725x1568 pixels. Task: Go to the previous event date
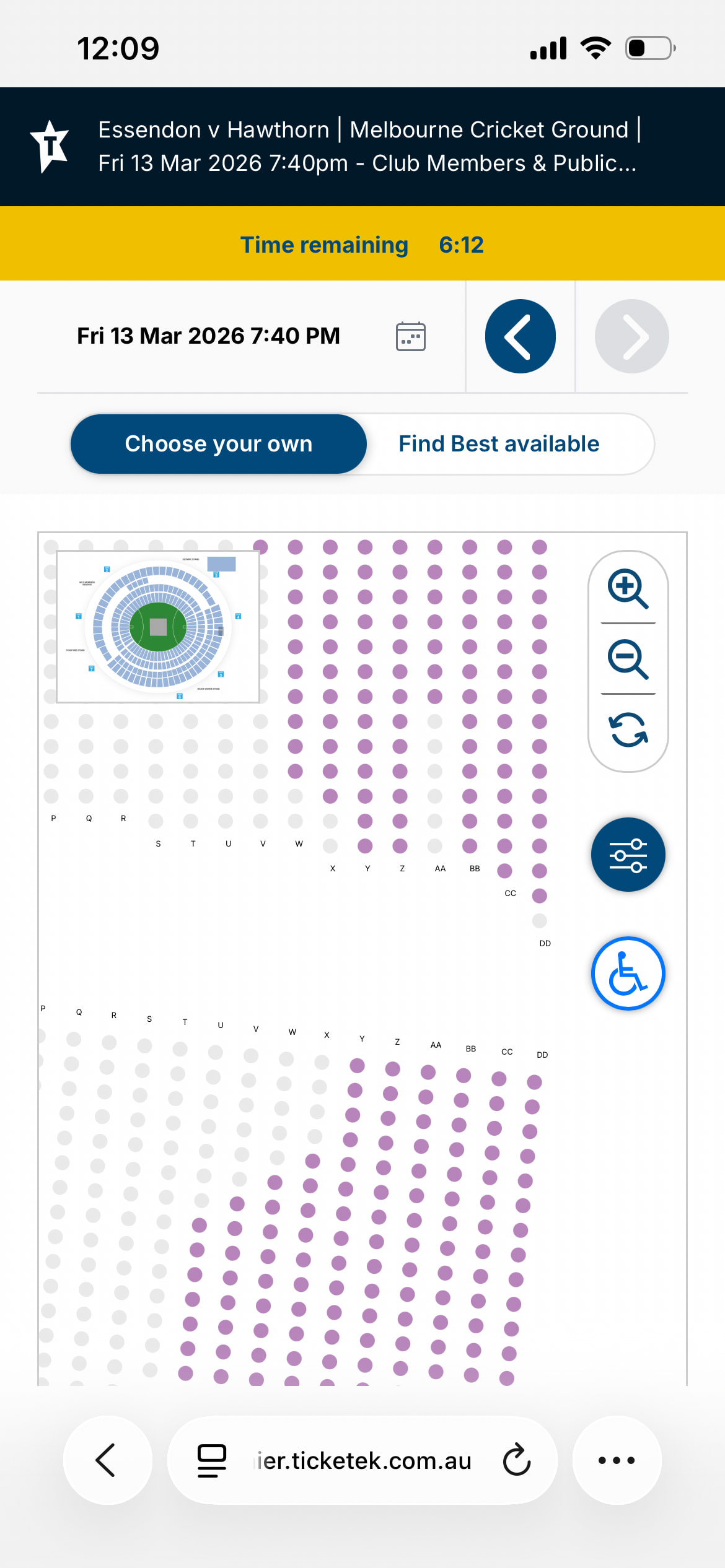pos(520,336)
